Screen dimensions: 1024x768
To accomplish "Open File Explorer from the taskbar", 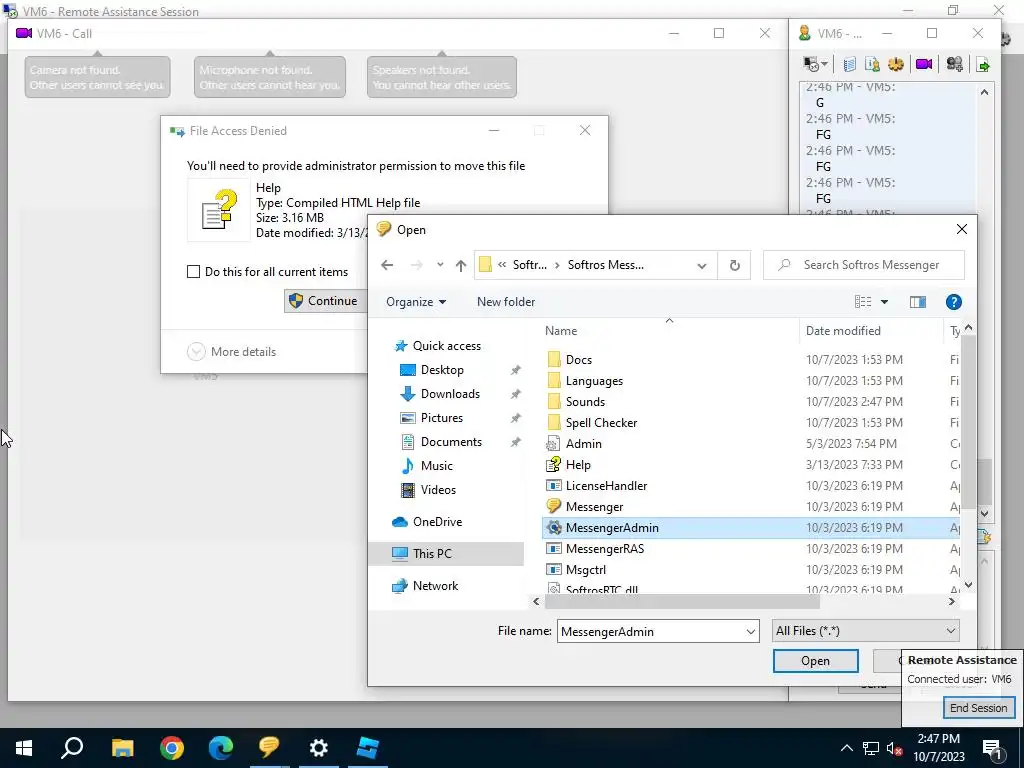I will click(x=122, y=748).
